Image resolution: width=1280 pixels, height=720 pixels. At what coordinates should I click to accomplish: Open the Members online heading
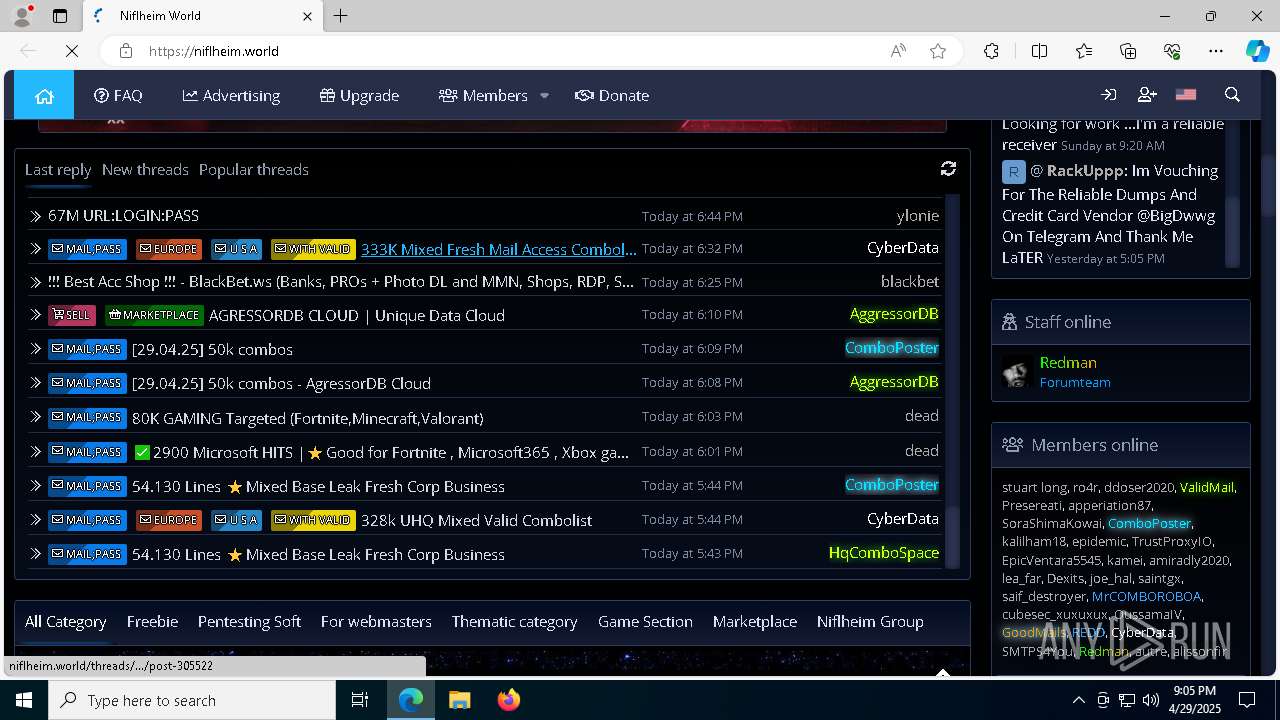click(x=1094, y=445)
